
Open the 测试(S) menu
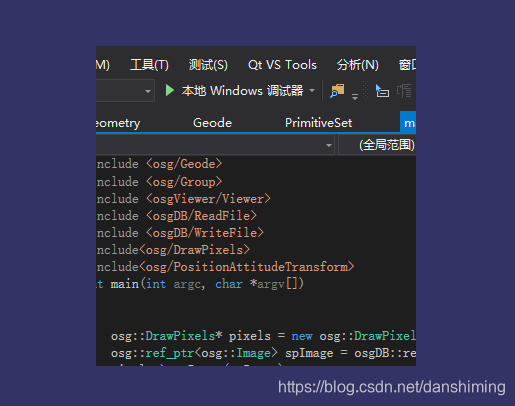tap(208, 65)
